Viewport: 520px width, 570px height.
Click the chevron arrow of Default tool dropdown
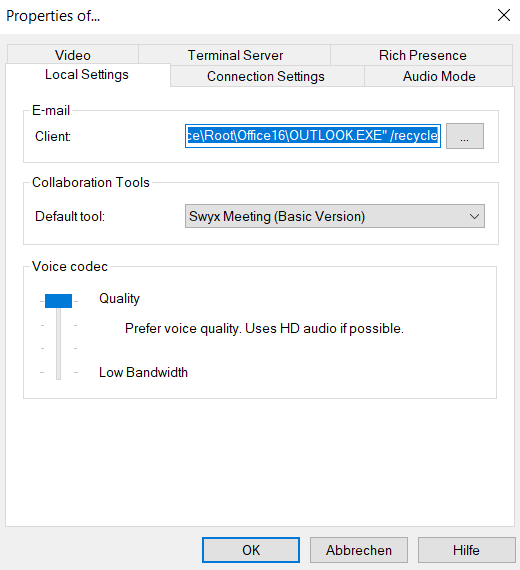tap(474, 217)
